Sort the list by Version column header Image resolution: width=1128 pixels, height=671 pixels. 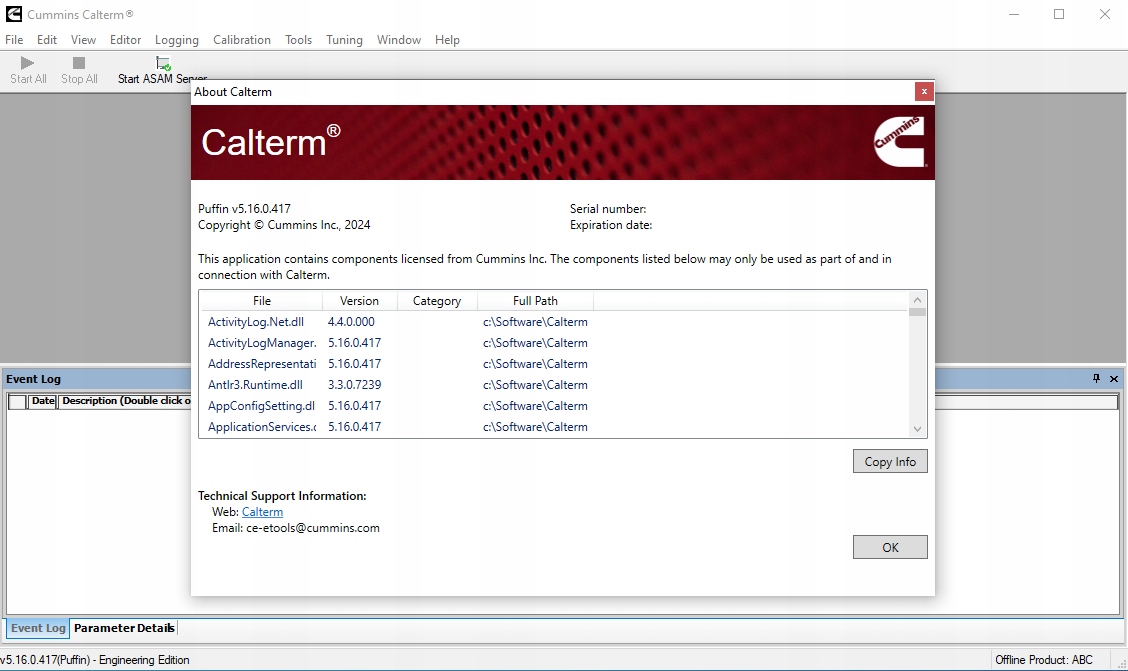pos(359,301)
